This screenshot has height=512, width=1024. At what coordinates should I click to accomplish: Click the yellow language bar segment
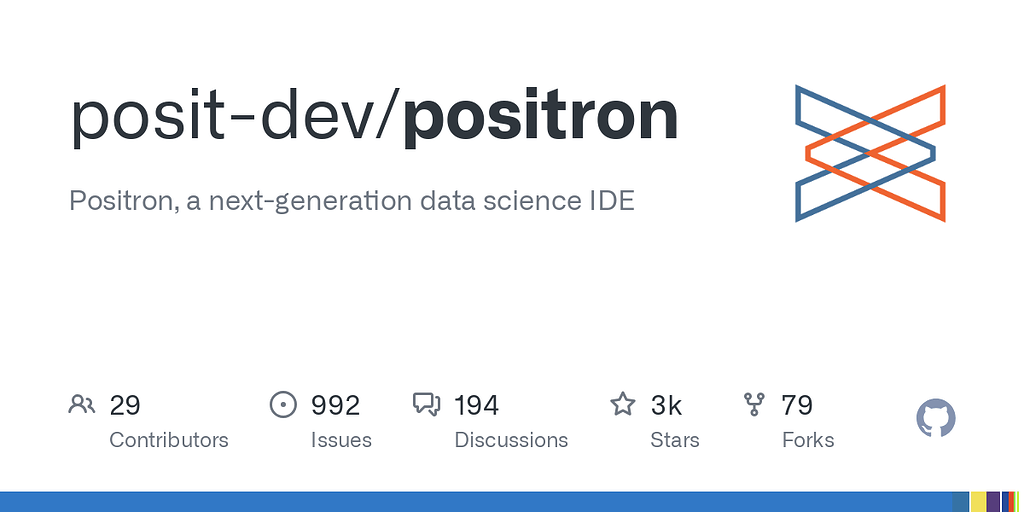tap(978, 502)
